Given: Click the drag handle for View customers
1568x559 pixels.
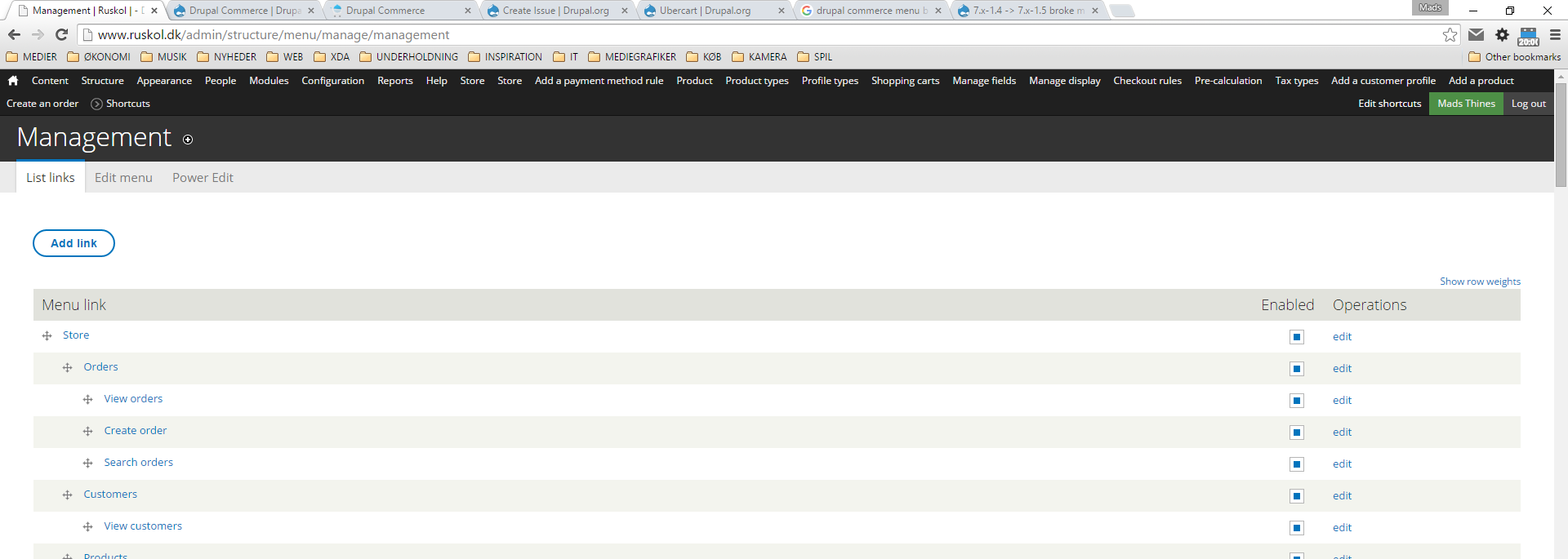Looking at the screenshot, I should [x=87, y=526].
